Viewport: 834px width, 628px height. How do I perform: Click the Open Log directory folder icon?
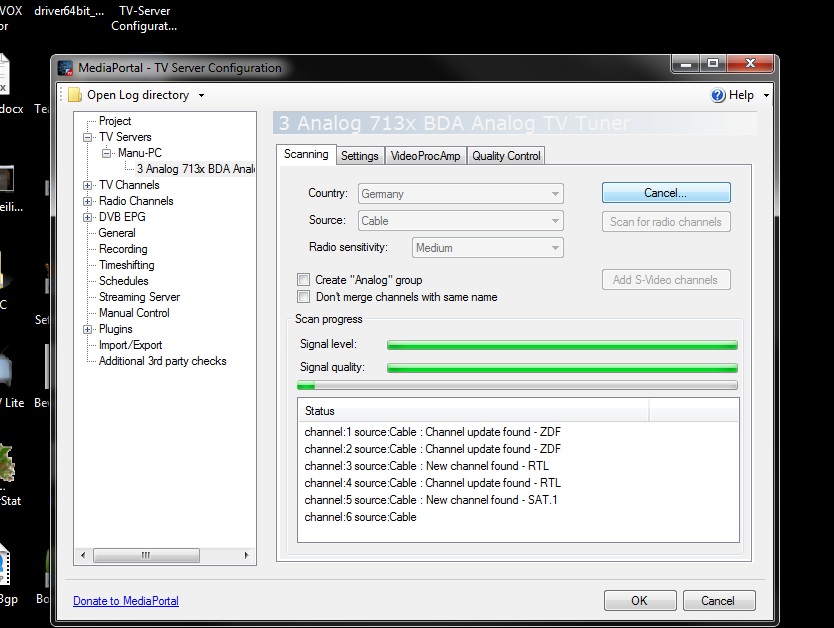pyautogui.click(x=75, y=95)
